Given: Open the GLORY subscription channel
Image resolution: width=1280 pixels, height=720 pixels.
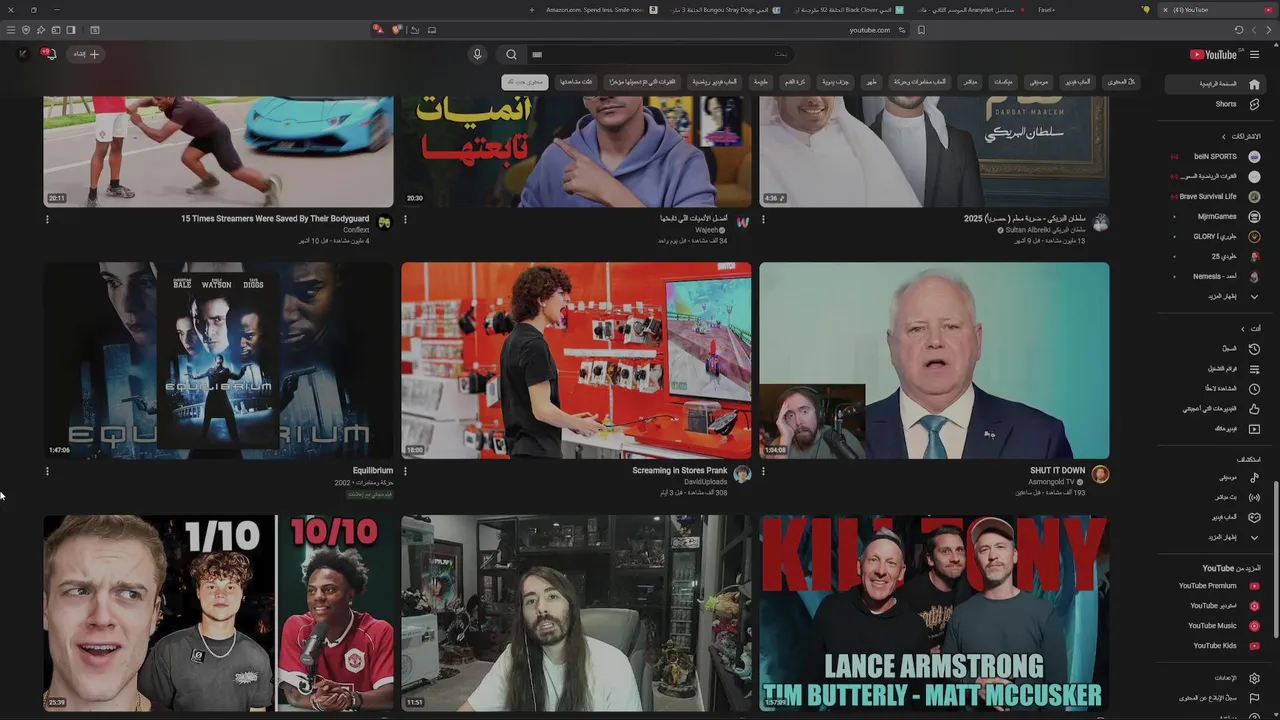Looking at the screenshot, I should [x=1214, y=236].
